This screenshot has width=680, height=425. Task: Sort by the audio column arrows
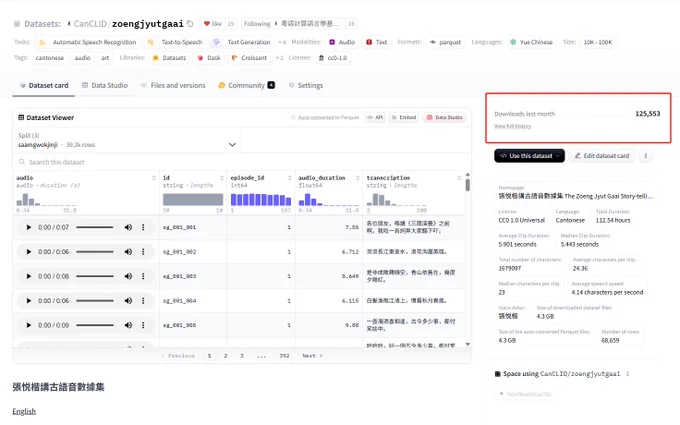tap(154, 178)
